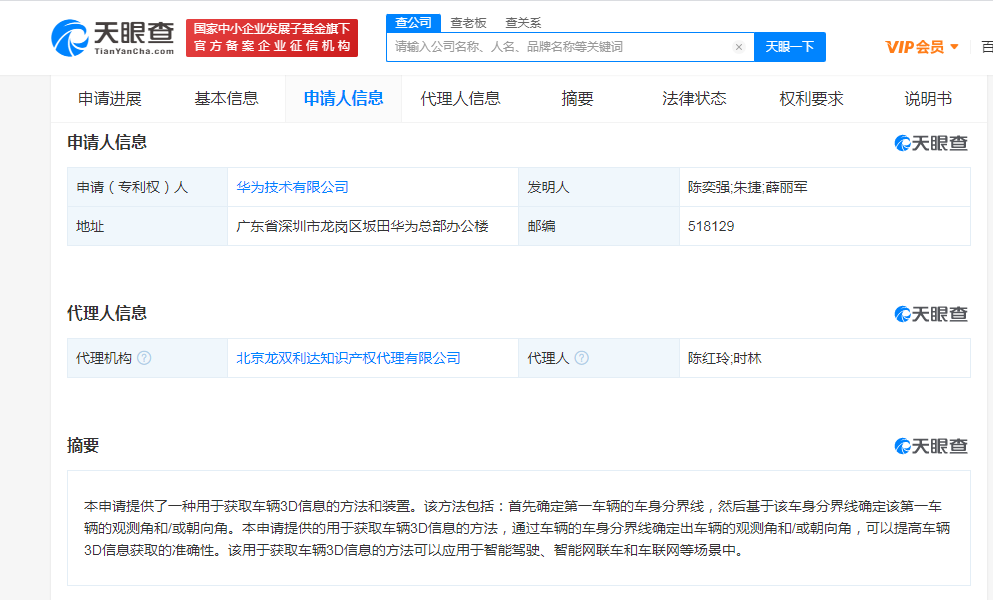Screen dimensions: 993x600
Task: Expand the VIP会员 dropdown
Action: click(922, 47)
